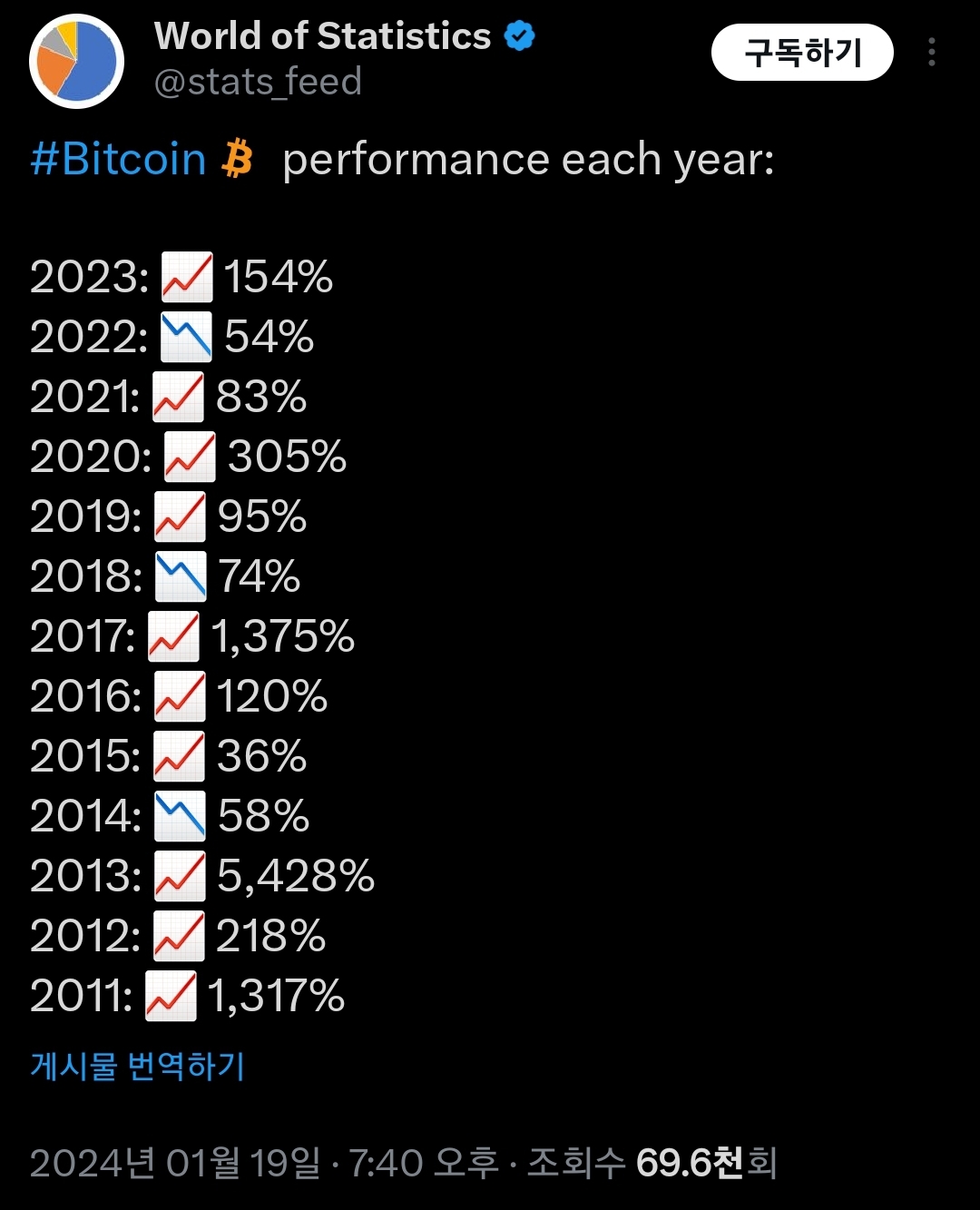Image resolution: width=980 pixels, height=1210 pixels.
Task: Click the World of Statistics account name
Action: pos(322,36)
